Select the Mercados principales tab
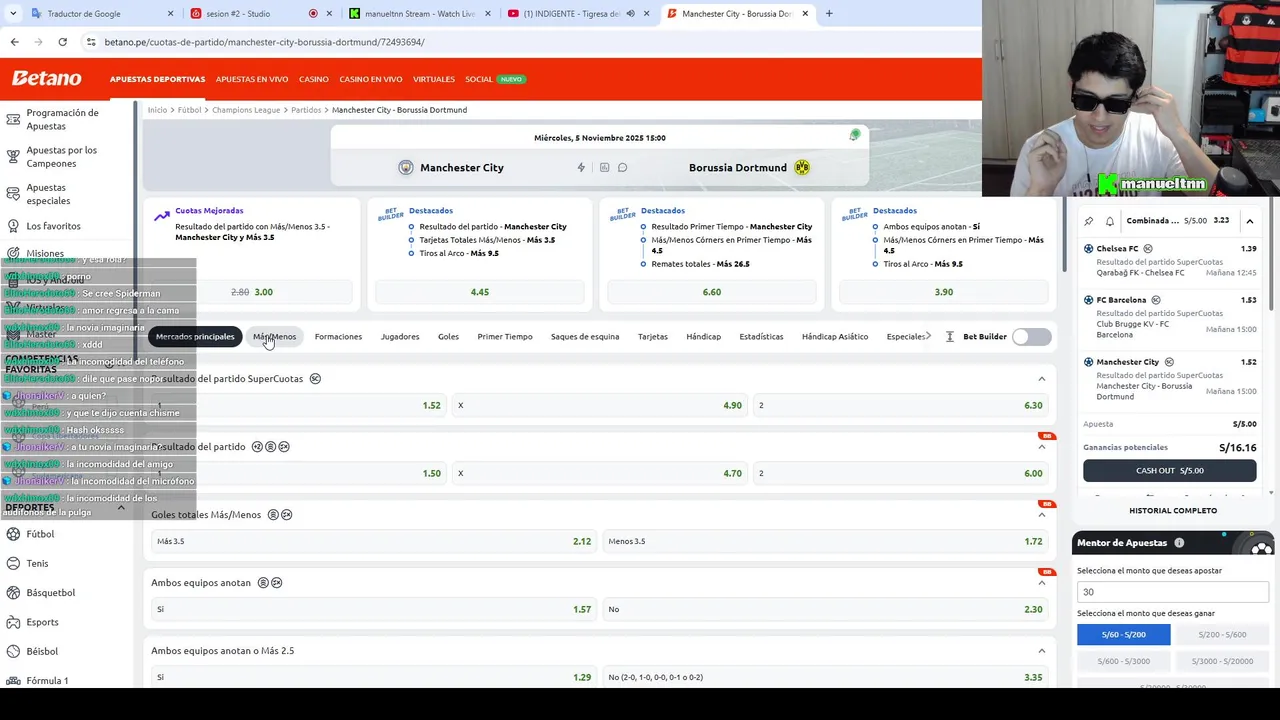The height and width of the screenshot is (720, 1280). (x=195, y=337)
